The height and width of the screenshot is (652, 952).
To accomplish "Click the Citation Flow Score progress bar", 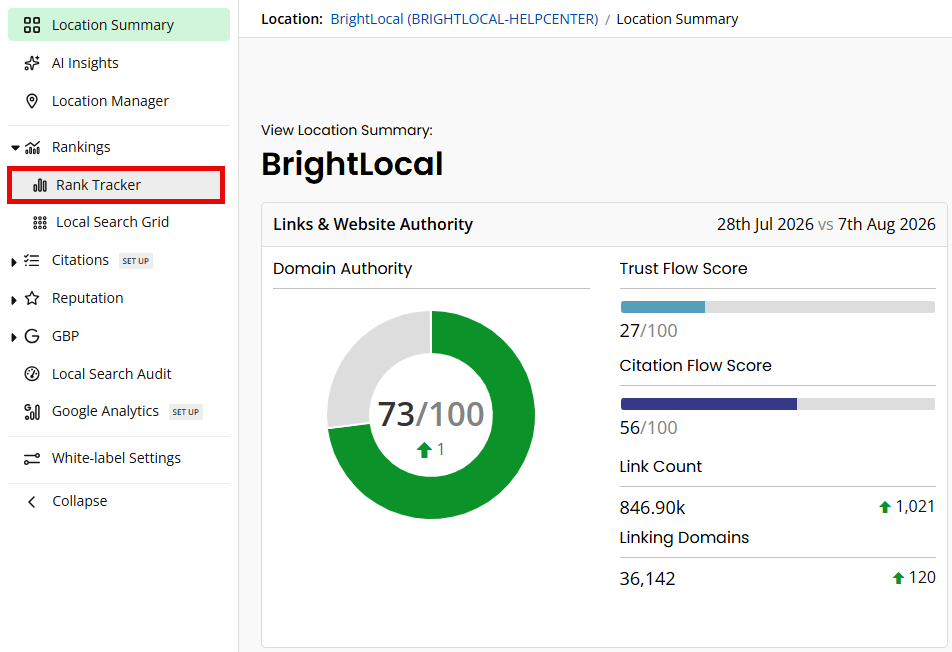I will pos(777,404).
